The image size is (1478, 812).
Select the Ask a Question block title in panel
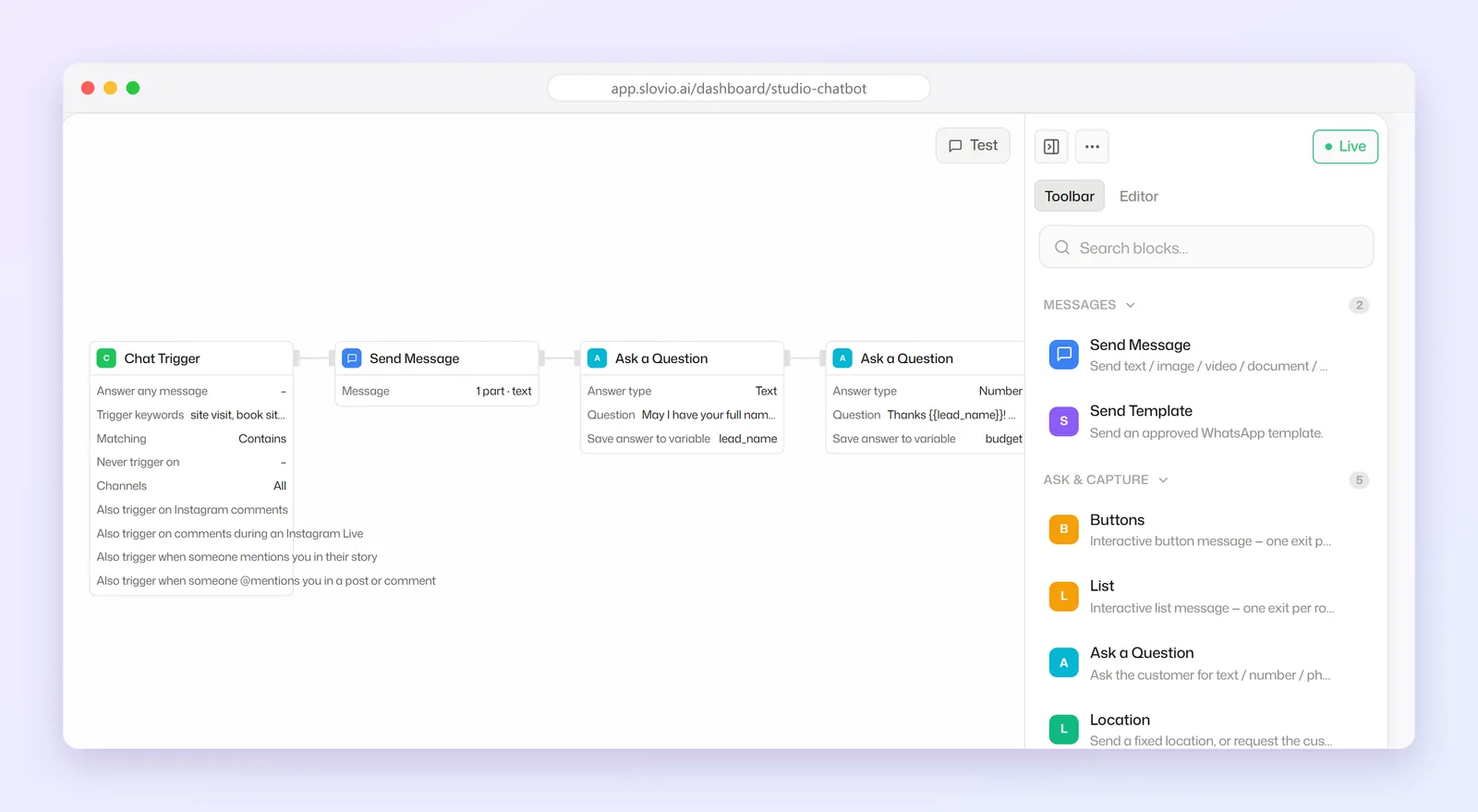[1142, 653]
